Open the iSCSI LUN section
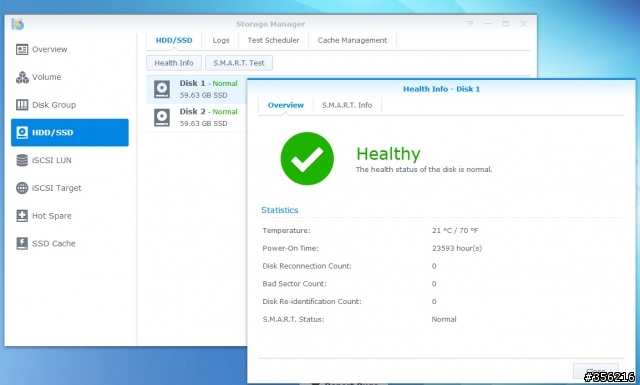 click(x=69, y=160)
